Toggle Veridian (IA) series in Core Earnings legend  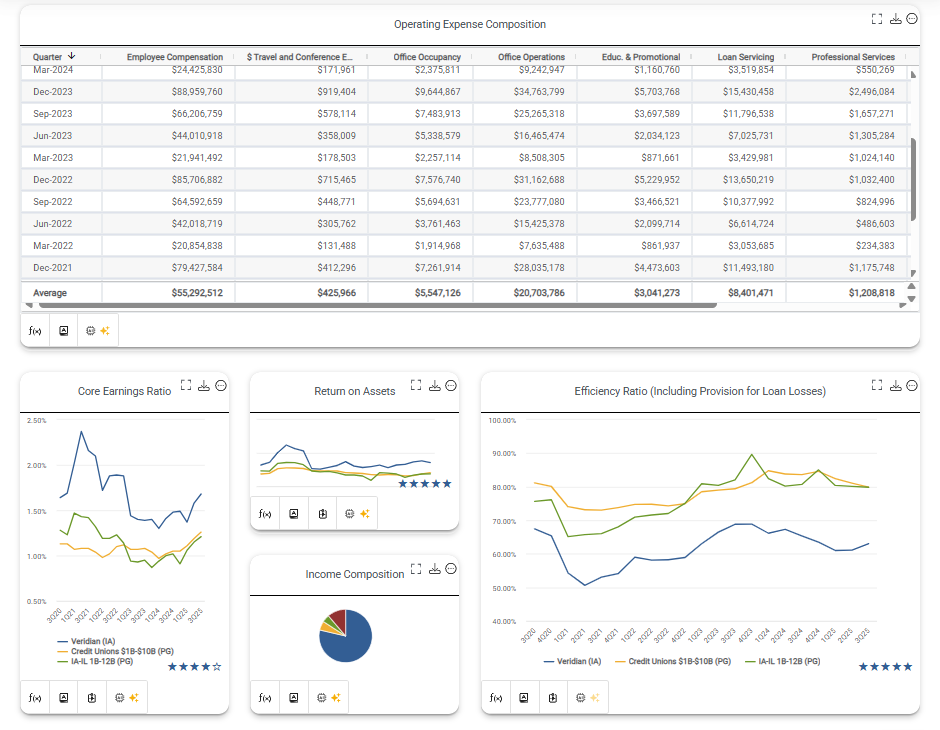tap(86, 641)
